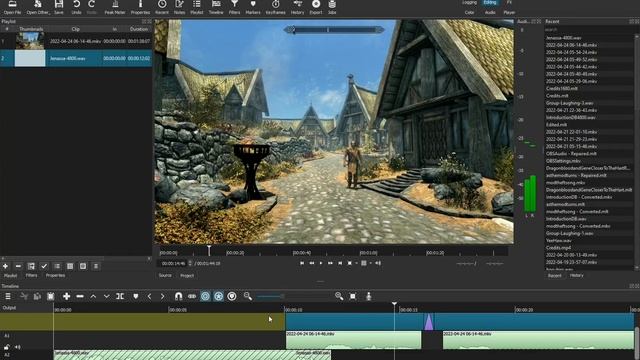This screenshot has height=360, width=640.
Task: Fast forward the player
Action: point(330,263)
